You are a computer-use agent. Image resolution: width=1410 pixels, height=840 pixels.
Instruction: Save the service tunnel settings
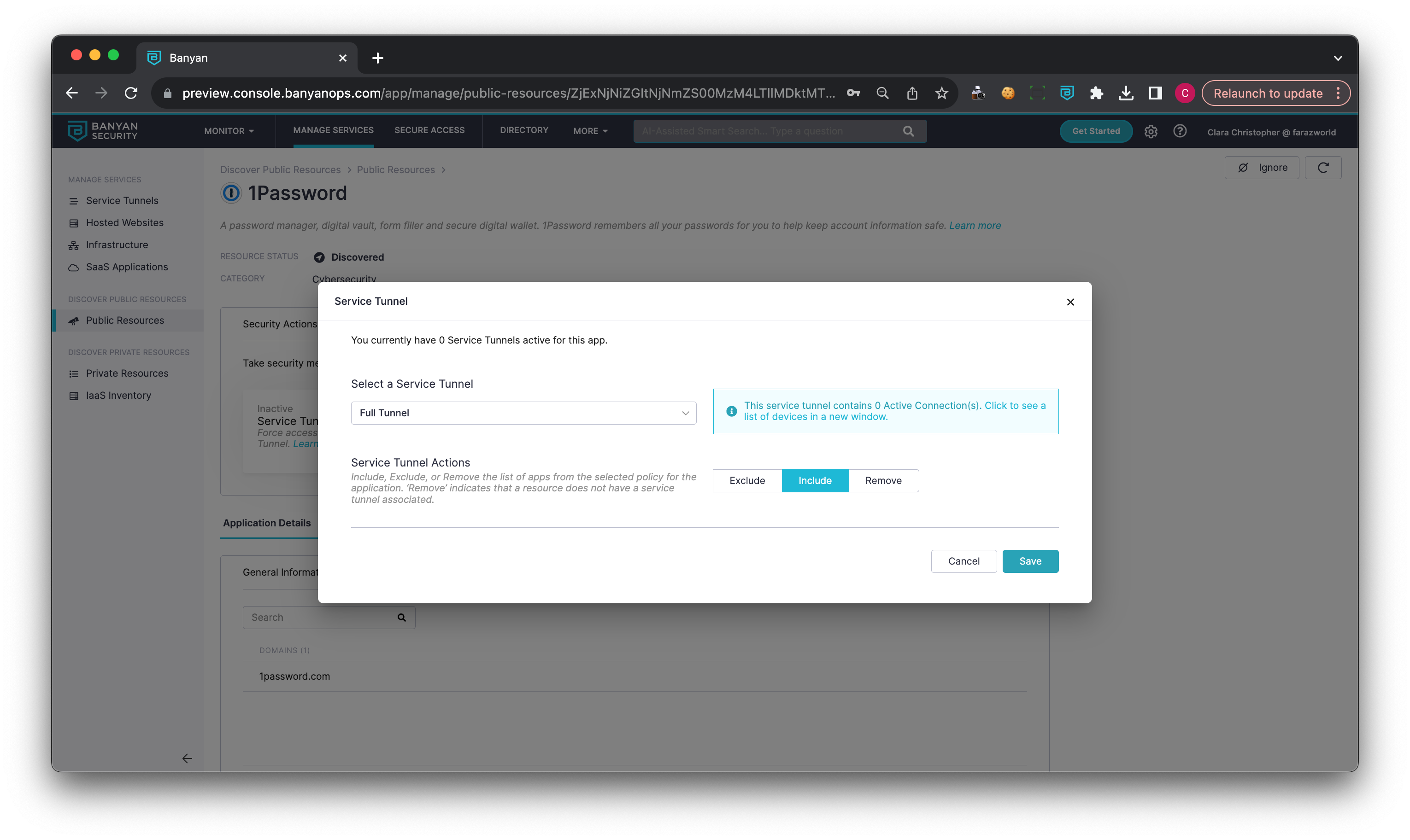[x=1029, y=561]
